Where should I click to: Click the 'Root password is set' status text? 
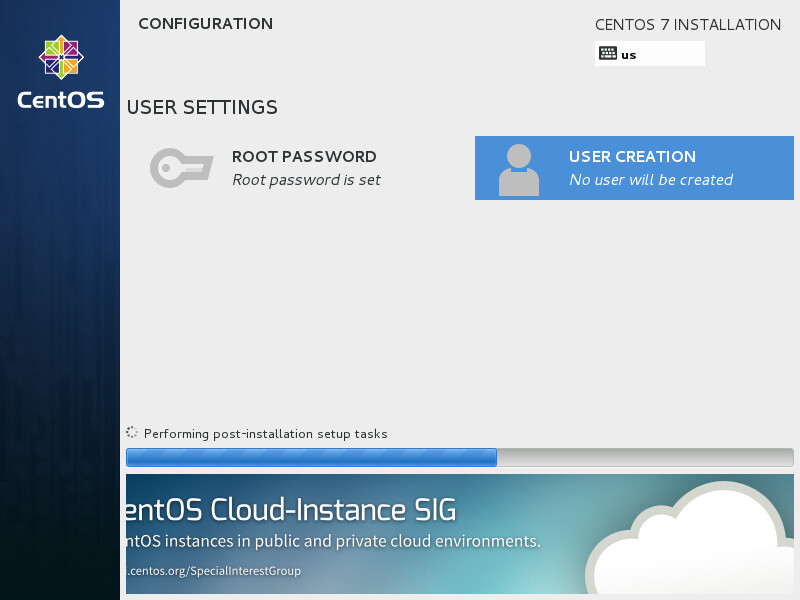pos(306,180)
